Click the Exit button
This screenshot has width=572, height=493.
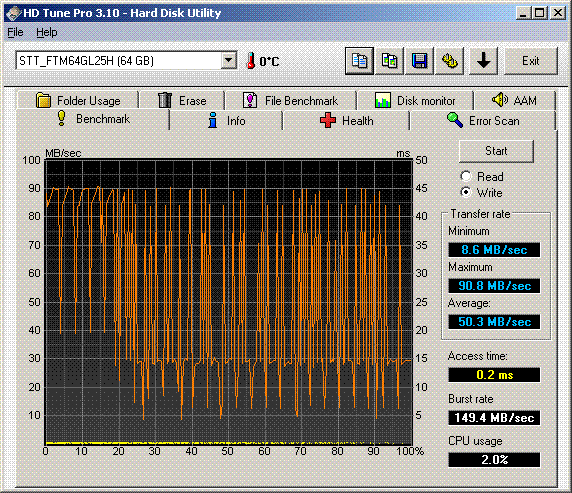point(531,61)
